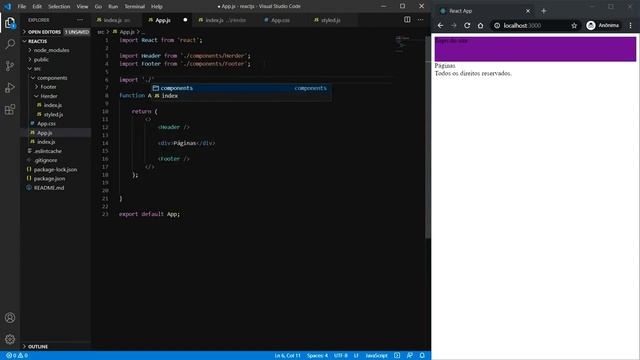Open the Accounts menu icon
Screen dimensions: 640x360
click(10, 318)
